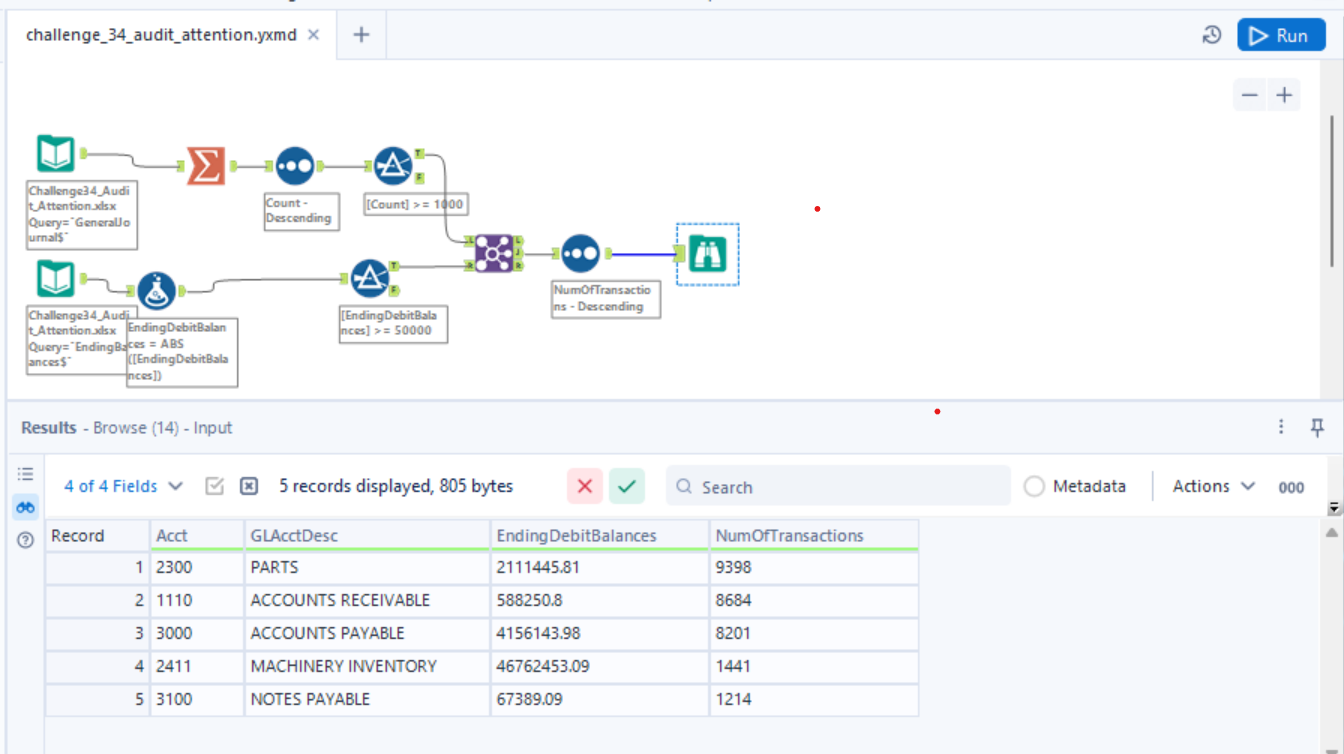
Task: Click the select all fields checkbox icon
Action: 214,487
